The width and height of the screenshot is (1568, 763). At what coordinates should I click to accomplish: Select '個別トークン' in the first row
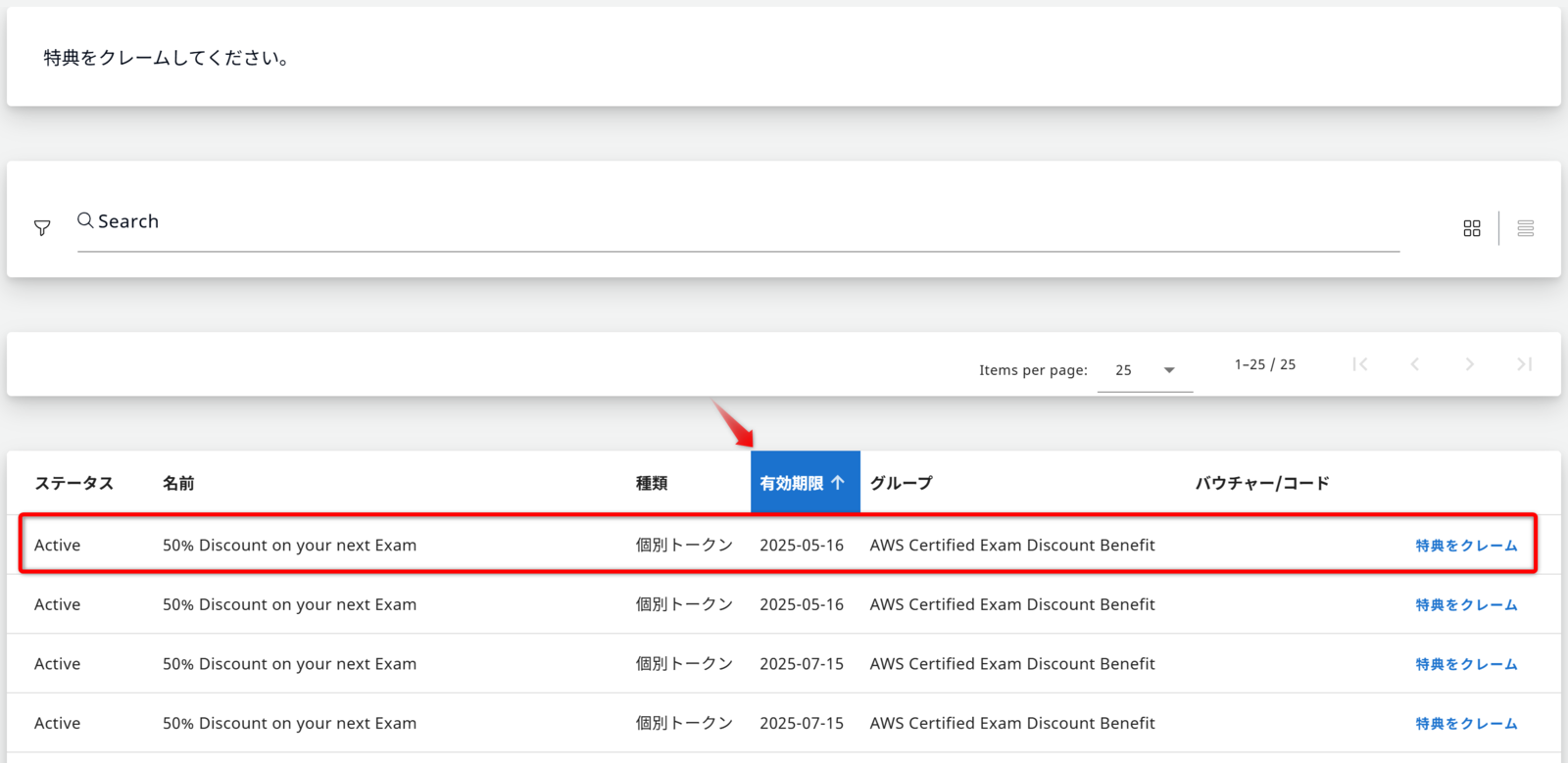pyautogui.click(x=684, y=546)
